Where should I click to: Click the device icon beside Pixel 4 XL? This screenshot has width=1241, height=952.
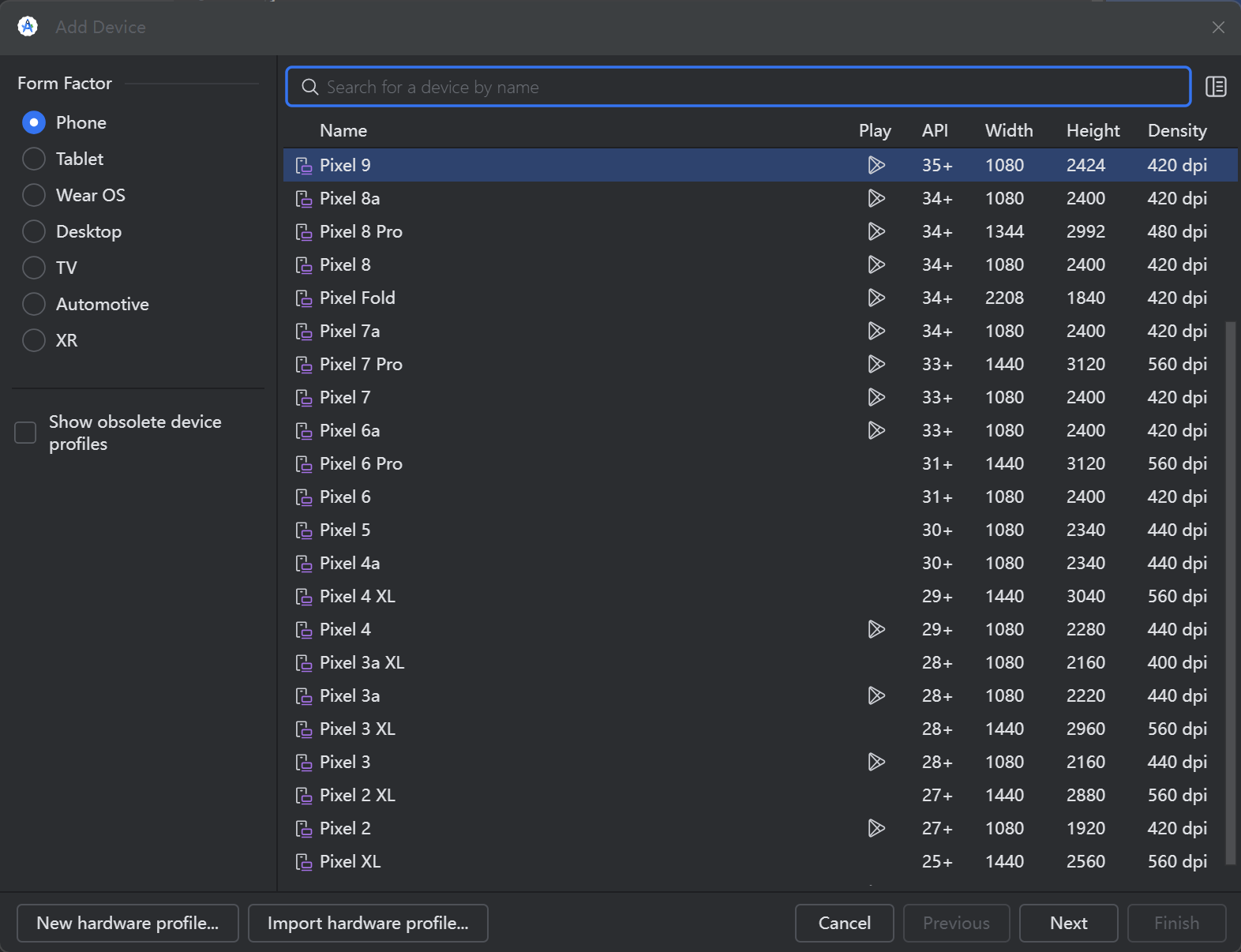[x=304, y=596]
